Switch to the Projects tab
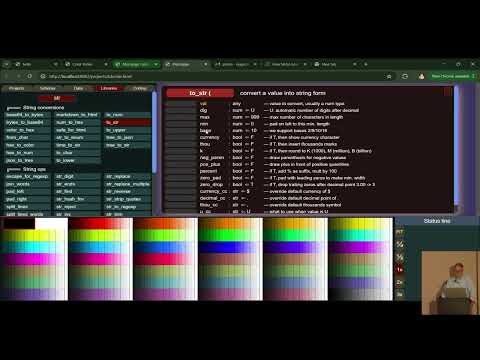Viewport: 480px width, 360px height. coord(16,88)
